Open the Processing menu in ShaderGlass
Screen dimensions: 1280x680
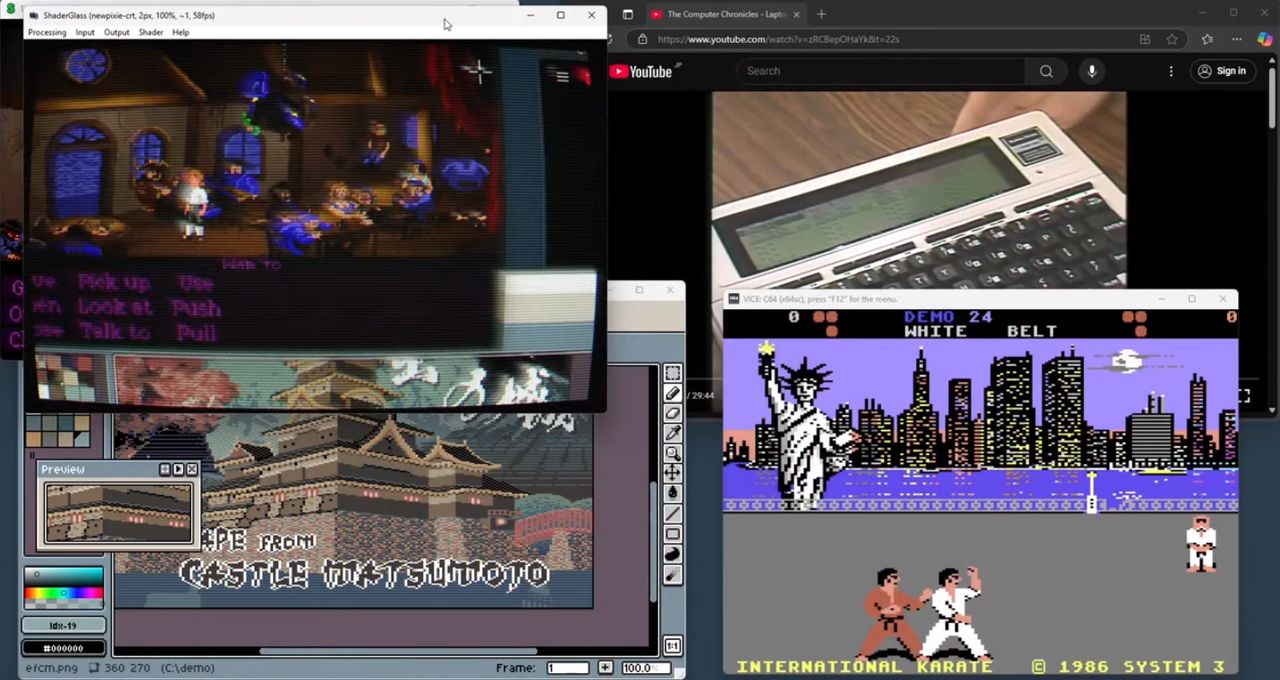tap(47, 32)
